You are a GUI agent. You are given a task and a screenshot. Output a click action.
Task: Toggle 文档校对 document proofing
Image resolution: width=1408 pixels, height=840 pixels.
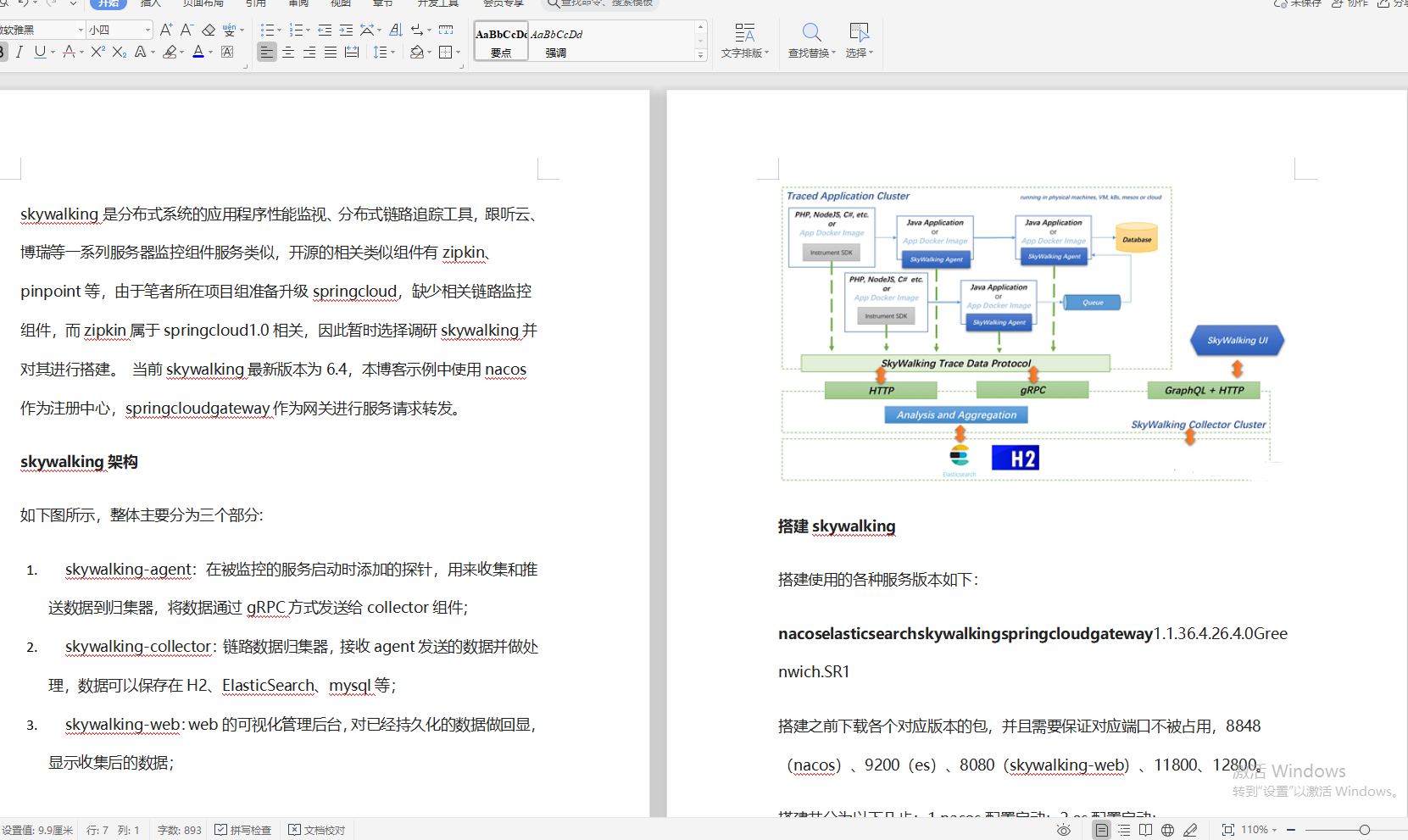tap(317, 830)
